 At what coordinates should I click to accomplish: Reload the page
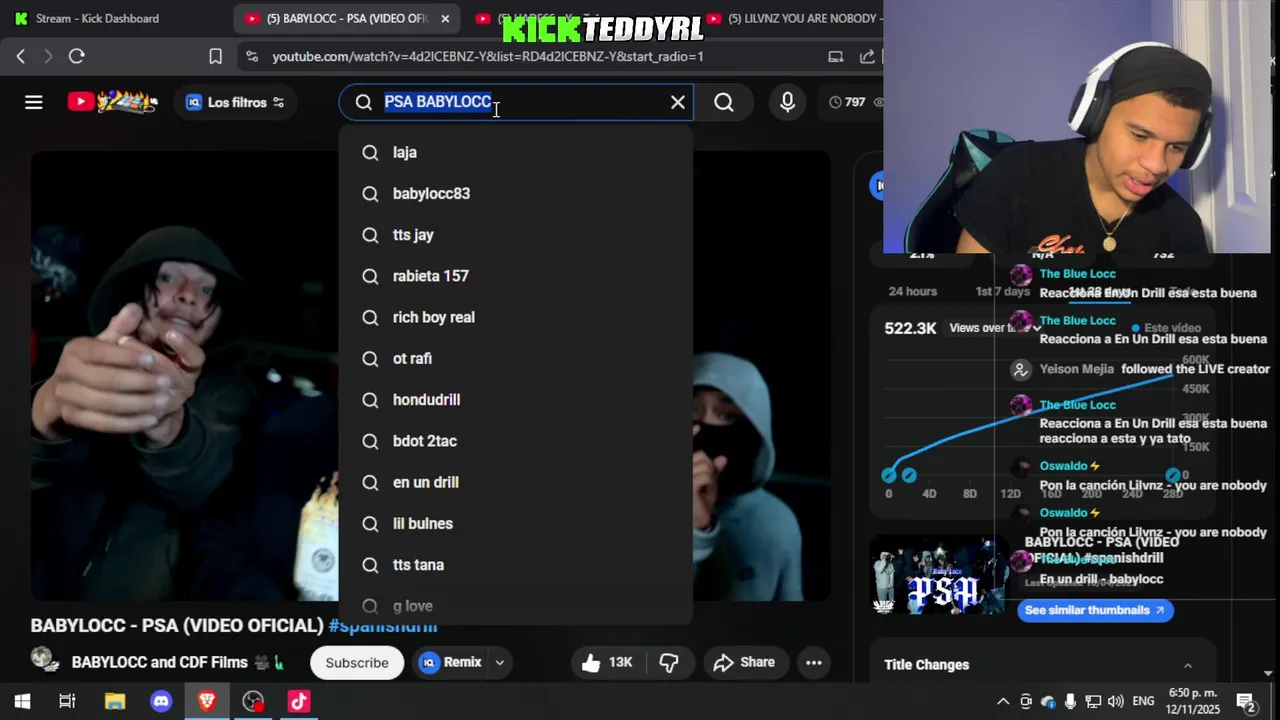point(76,56)
